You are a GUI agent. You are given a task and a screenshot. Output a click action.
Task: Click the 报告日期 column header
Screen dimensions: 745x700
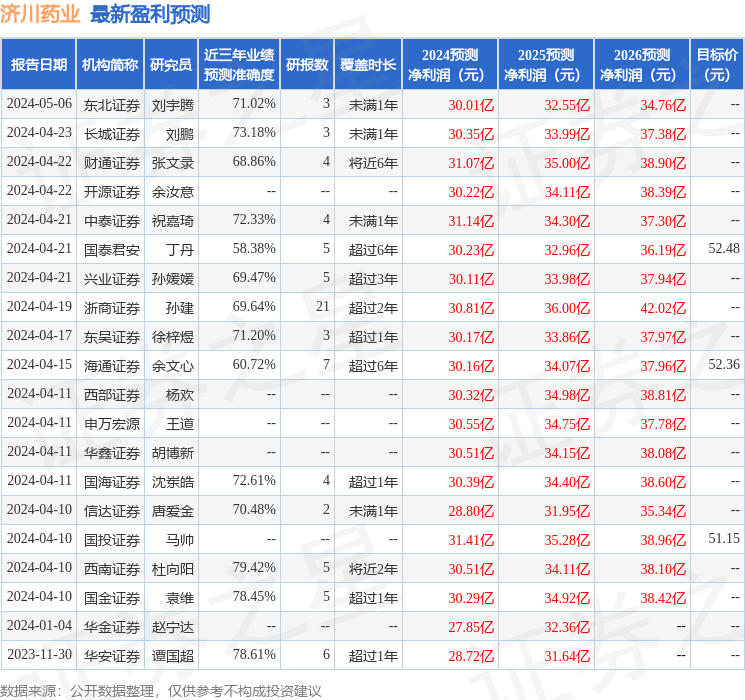tap(38, 65)
